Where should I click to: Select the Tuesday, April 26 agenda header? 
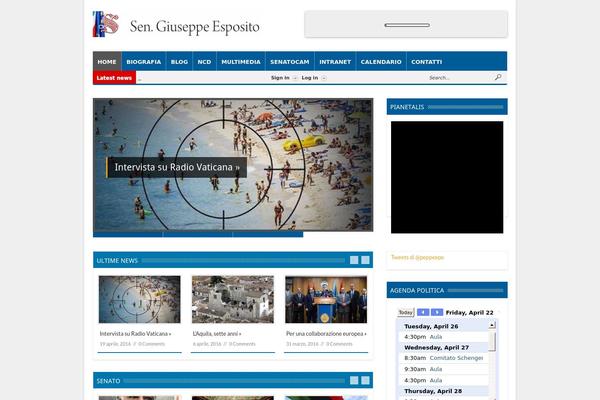444,326
